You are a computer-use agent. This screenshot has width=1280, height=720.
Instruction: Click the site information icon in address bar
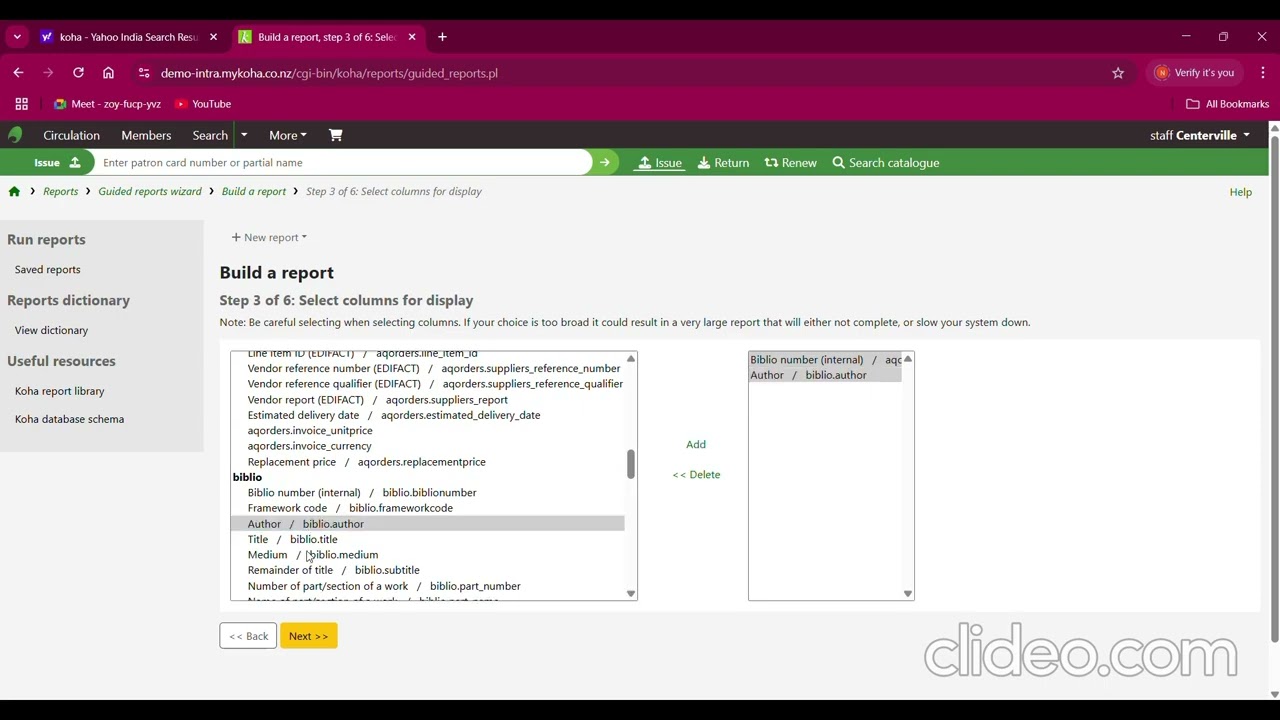[144, 73]
